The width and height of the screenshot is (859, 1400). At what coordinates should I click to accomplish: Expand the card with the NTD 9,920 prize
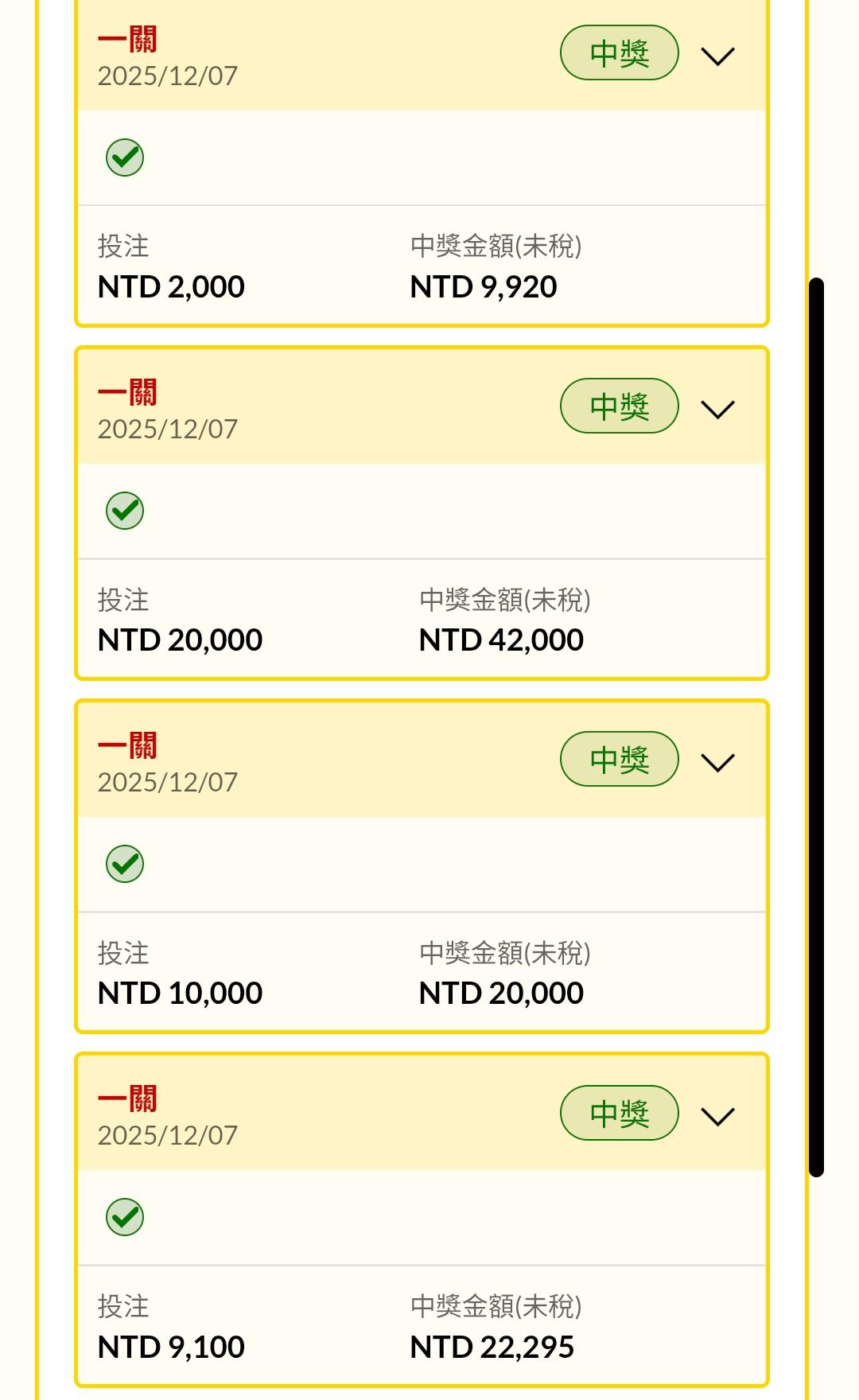tap(717, 56)
